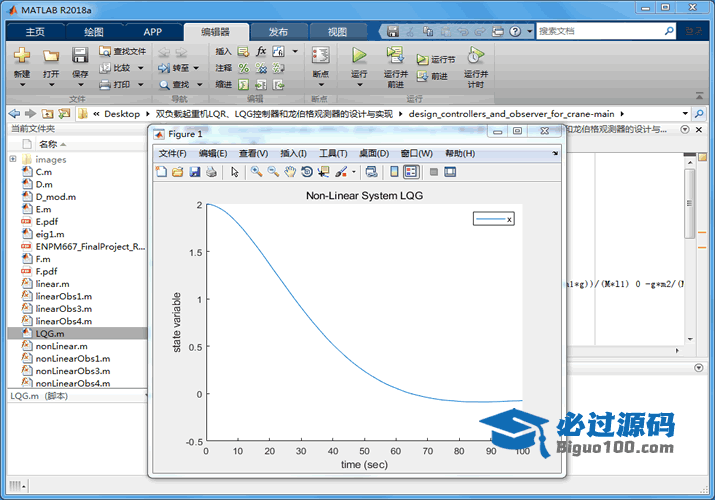Click the back navigation arrow in address bar
The height and width of the screenshot is (500, 715).
click(x=15, y=113)
